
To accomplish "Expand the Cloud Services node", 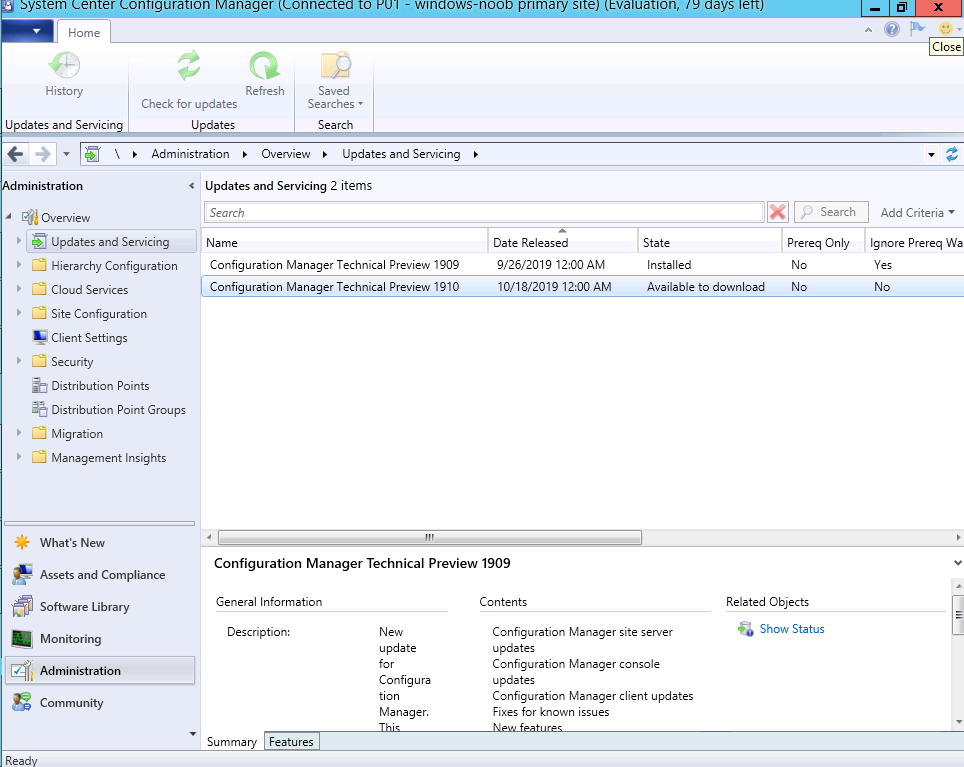I will pyautogui.click(x=19, y=289).
